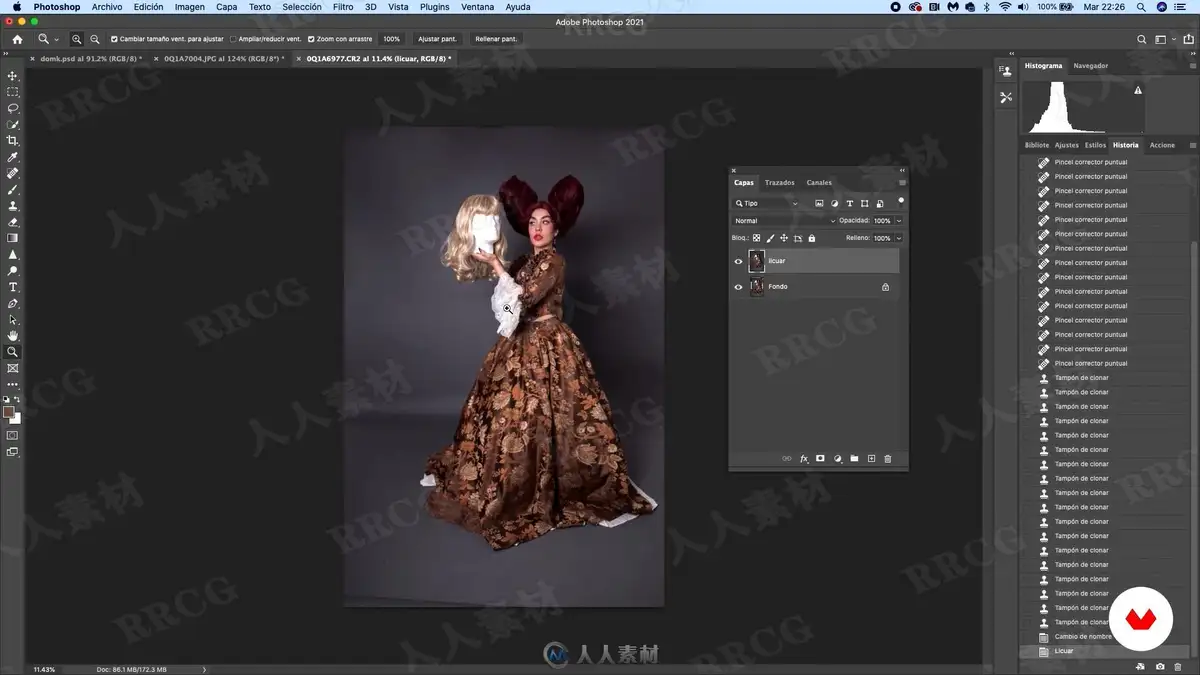The width and height of the screenshot is (1200, 675).
Task: Hide the Fondo layer
Action: (x=739, y=287)
